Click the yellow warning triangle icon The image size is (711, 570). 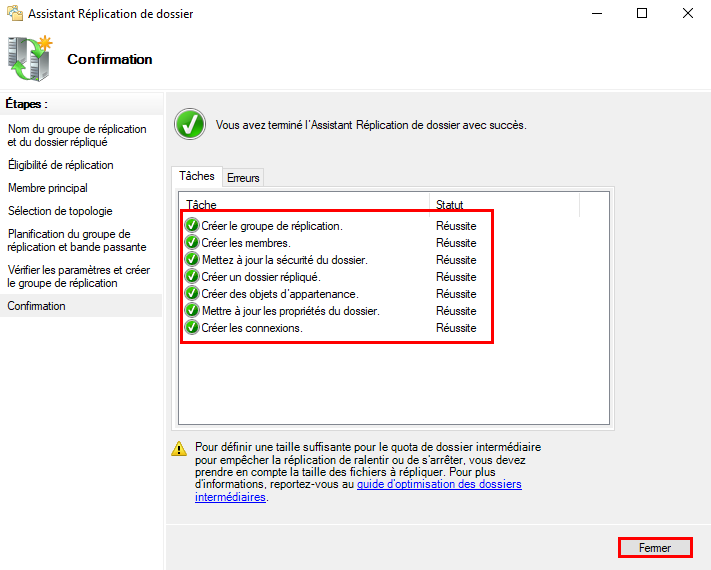tap(179, 448)
